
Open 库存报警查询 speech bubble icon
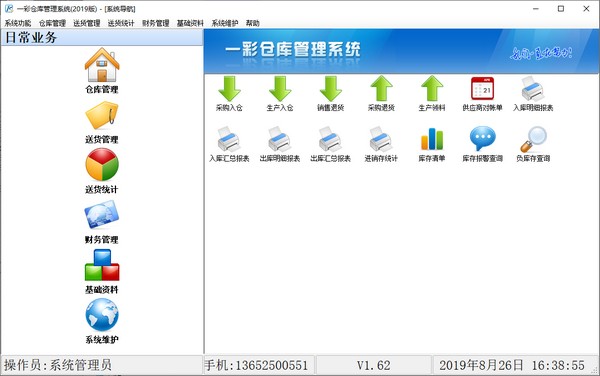point(483,138)
